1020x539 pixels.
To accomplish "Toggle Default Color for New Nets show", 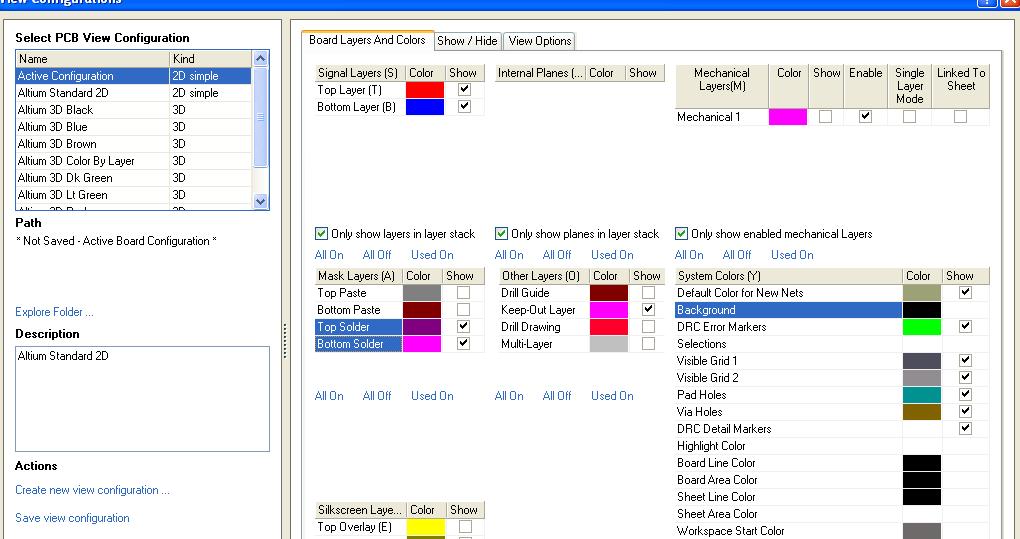I will point(965,293).
